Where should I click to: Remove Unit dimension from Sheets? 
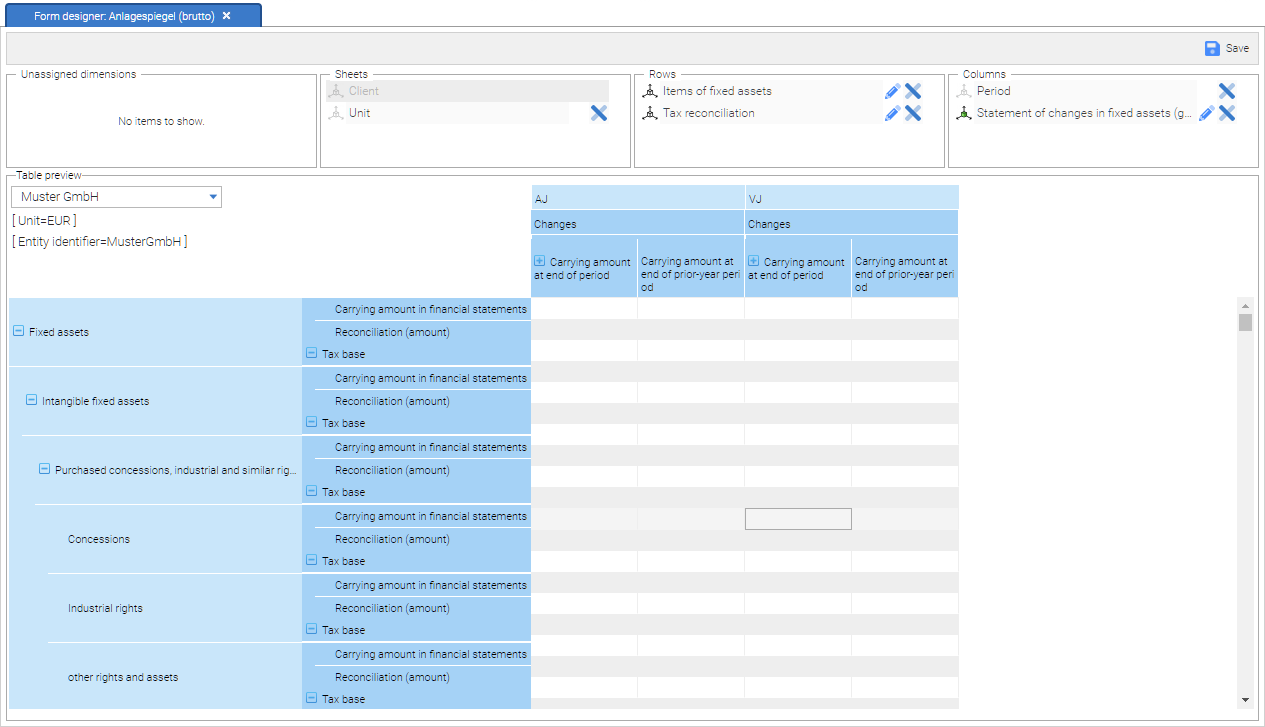[x=599, y=113]
